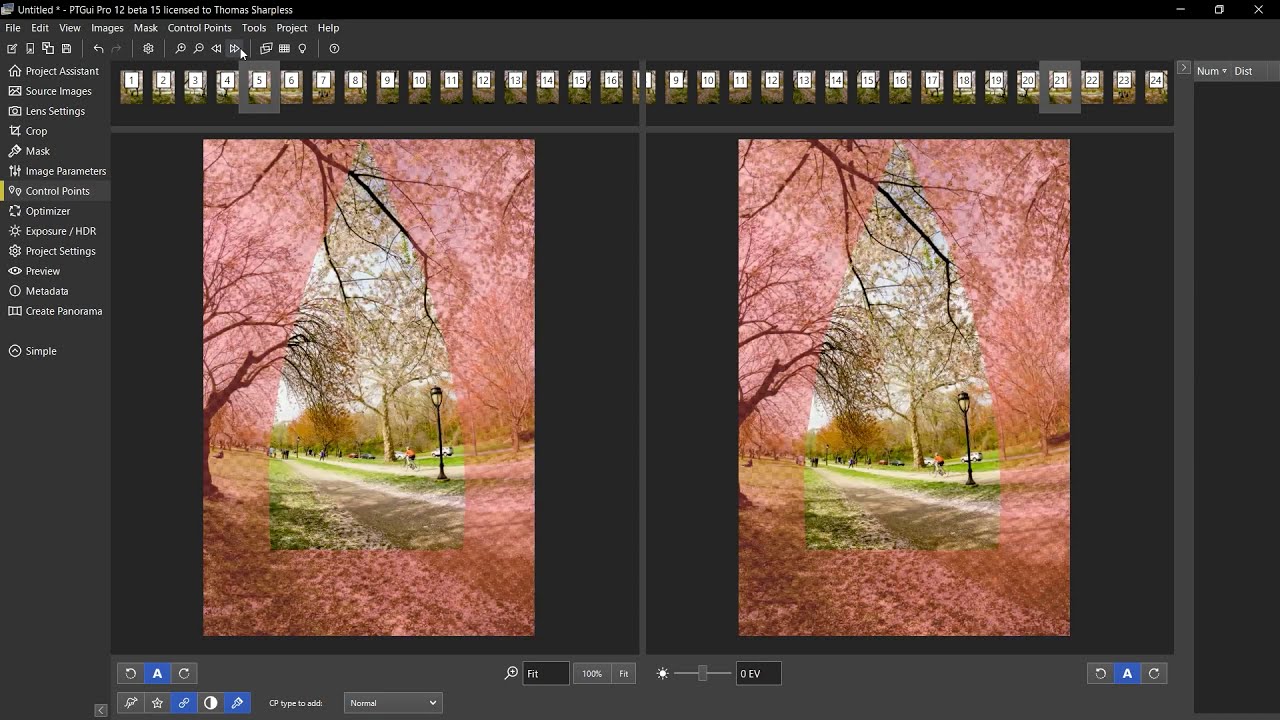Toggle the eyedropper button in the bottom toolbar
This screenshot has width=1280, height=720.
(238, 703)
